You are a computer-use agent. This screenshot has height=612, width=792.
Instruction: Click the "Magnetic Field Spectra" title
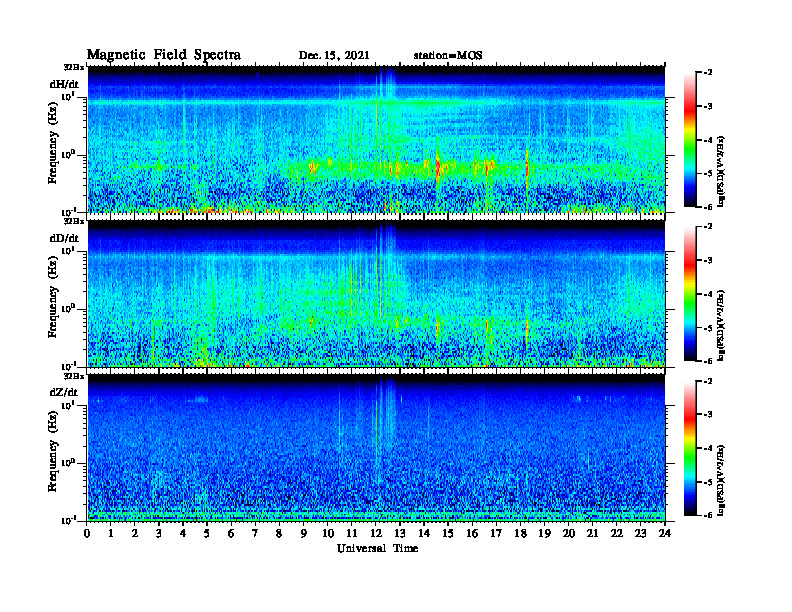click(x=164, y=55)
